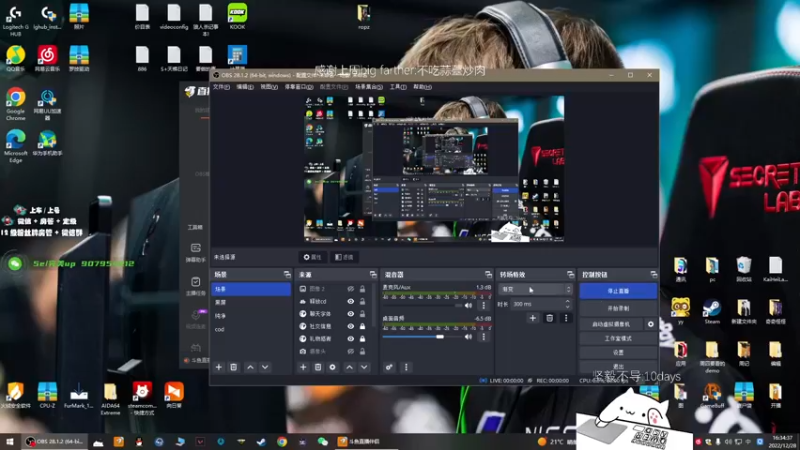Show hidden first image source via eye icon
This screenshot has width=800, height=450.
click(x=351, y=289)
